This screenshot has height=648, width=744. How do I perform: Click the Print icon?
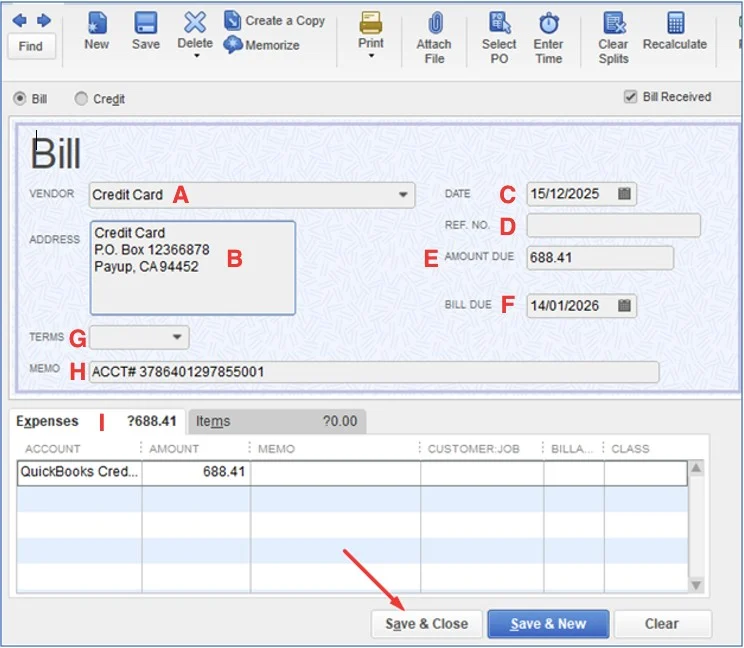pos(371,22)
